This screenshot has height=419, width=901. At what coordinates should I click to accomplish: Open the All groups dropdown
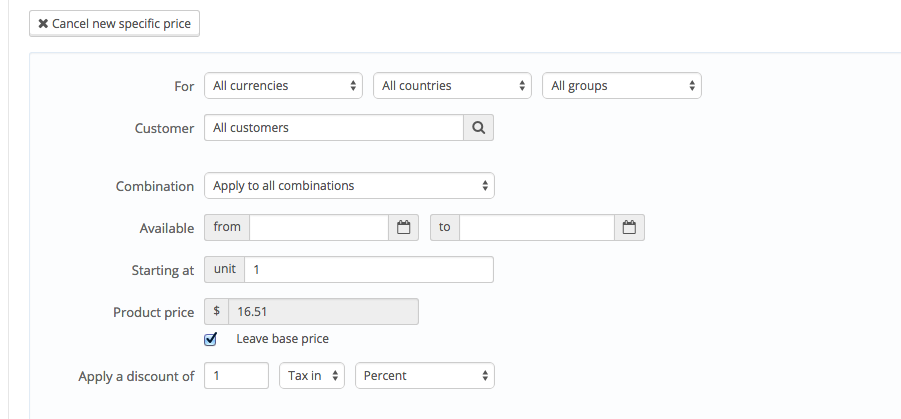click(622, 86)
